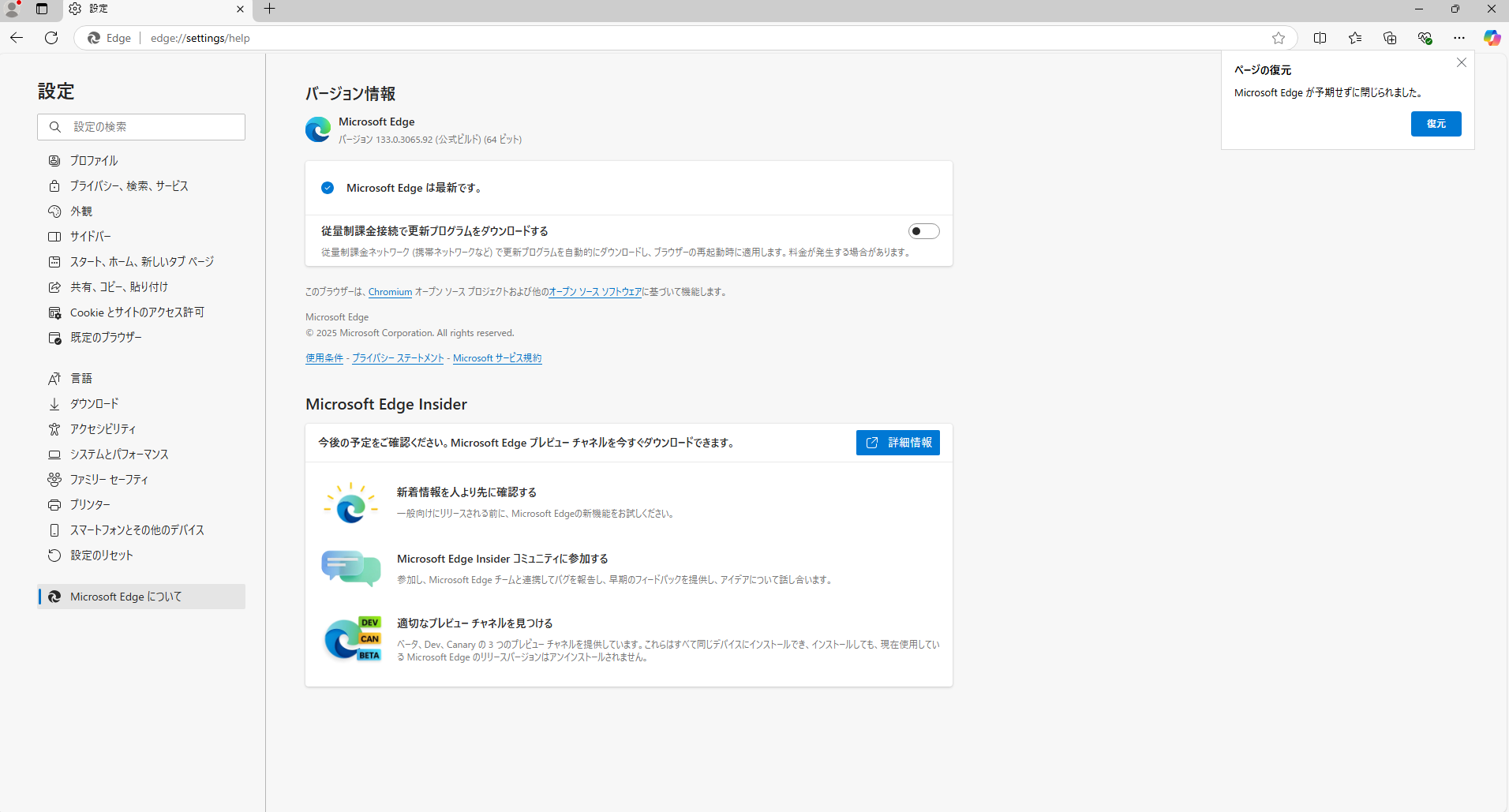The width and height of the screenshot is (1509, 812).
Task: Open the Collections icon
Action: 1390,38
